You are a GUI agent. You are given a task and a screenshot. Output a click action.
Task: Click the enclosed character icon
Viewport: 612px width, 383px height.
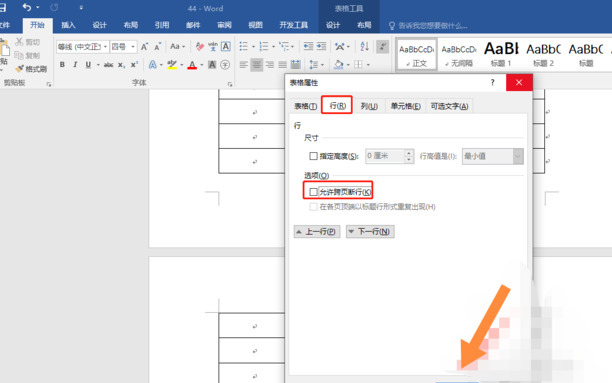pyautogui.click(x=225, y=65)
